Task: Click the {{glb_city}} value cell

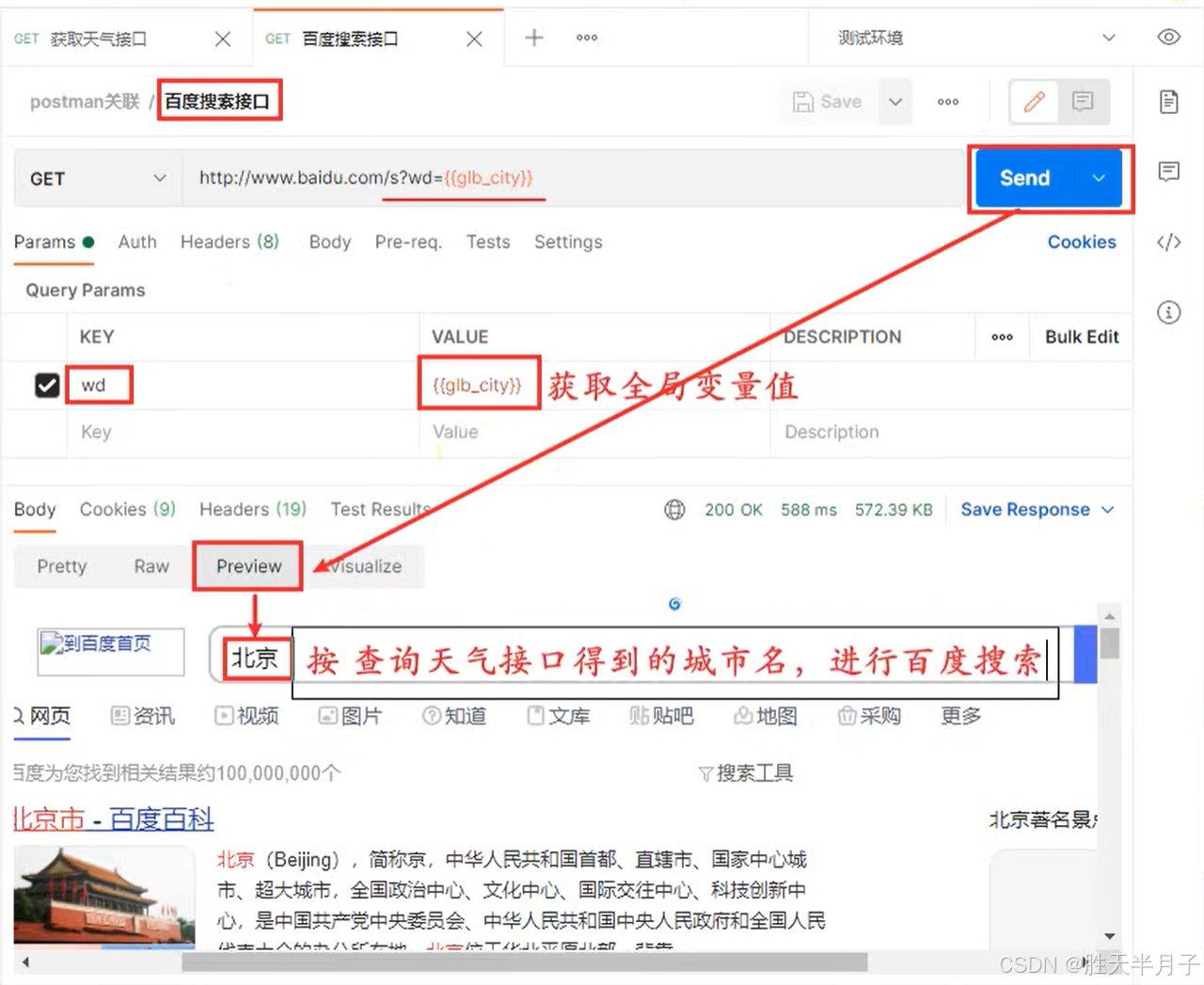Action: click(594, 385)
